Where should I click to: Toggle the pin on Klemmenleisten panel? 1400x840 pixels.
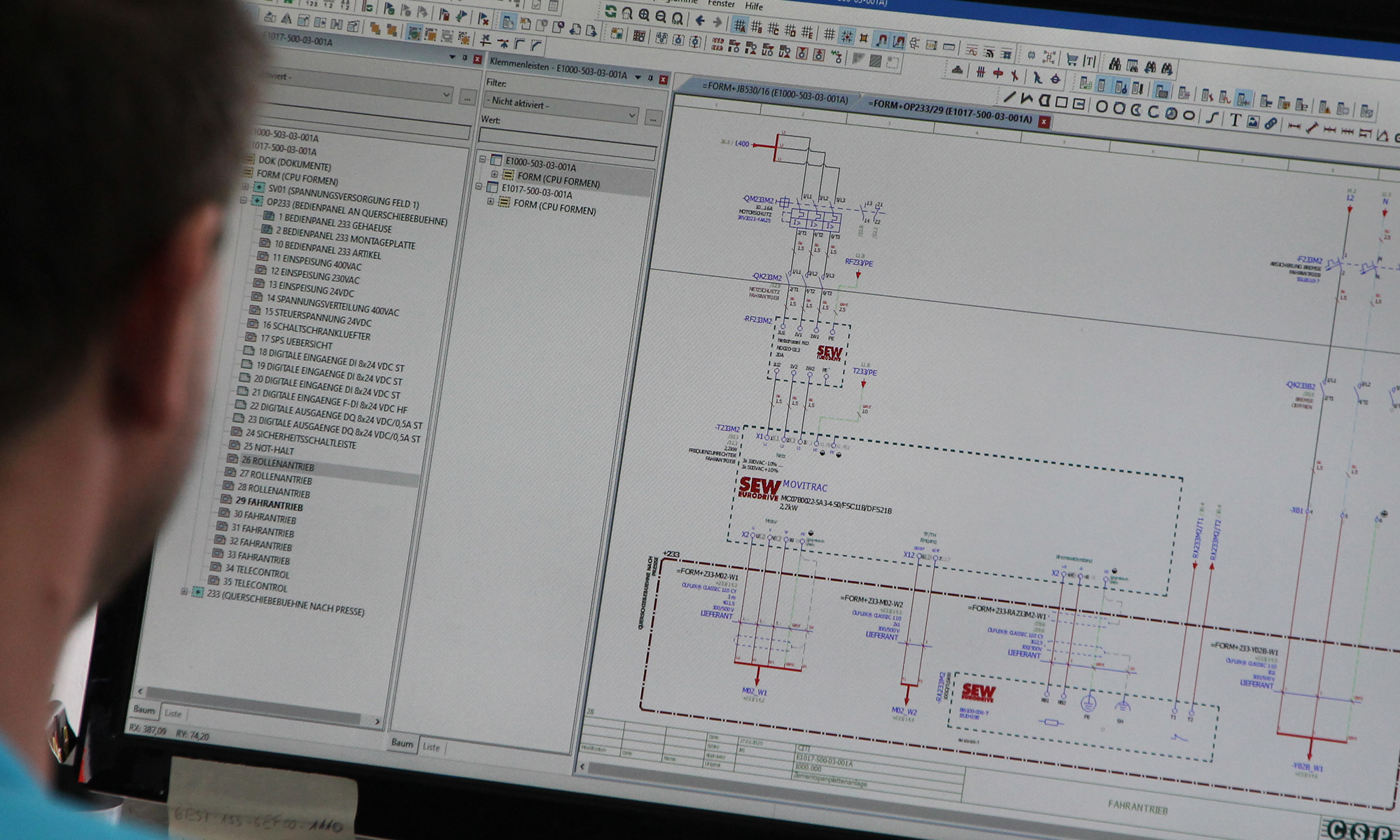[650, 78]
